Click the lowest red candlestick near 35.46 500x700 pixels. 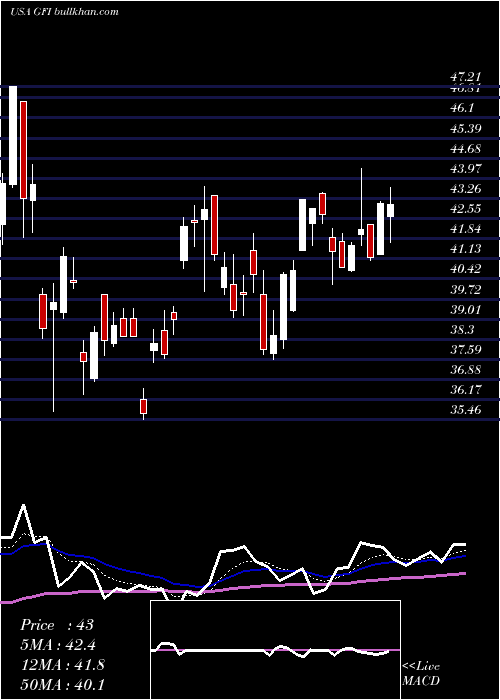click(143, 406)
